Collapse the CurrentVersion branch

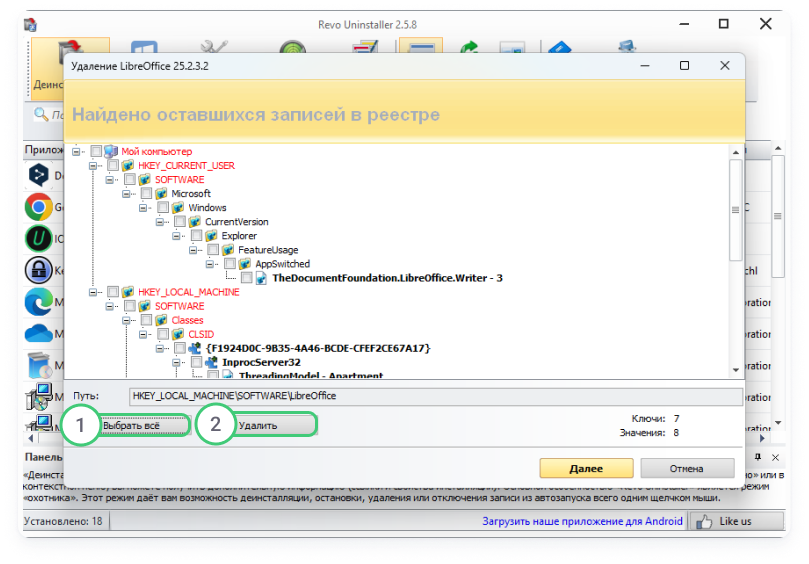click(159, 222)
